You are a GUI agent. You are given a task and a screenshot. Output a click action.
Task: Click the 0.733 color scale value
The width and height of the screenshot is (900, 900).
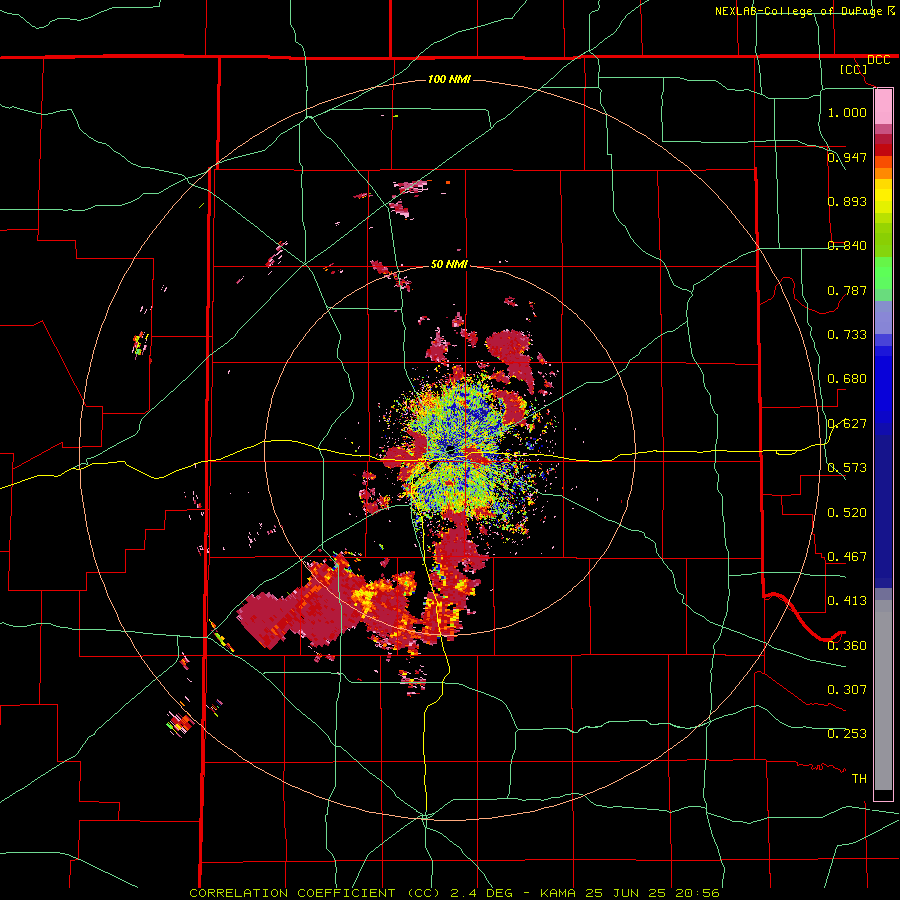point(847,334)
